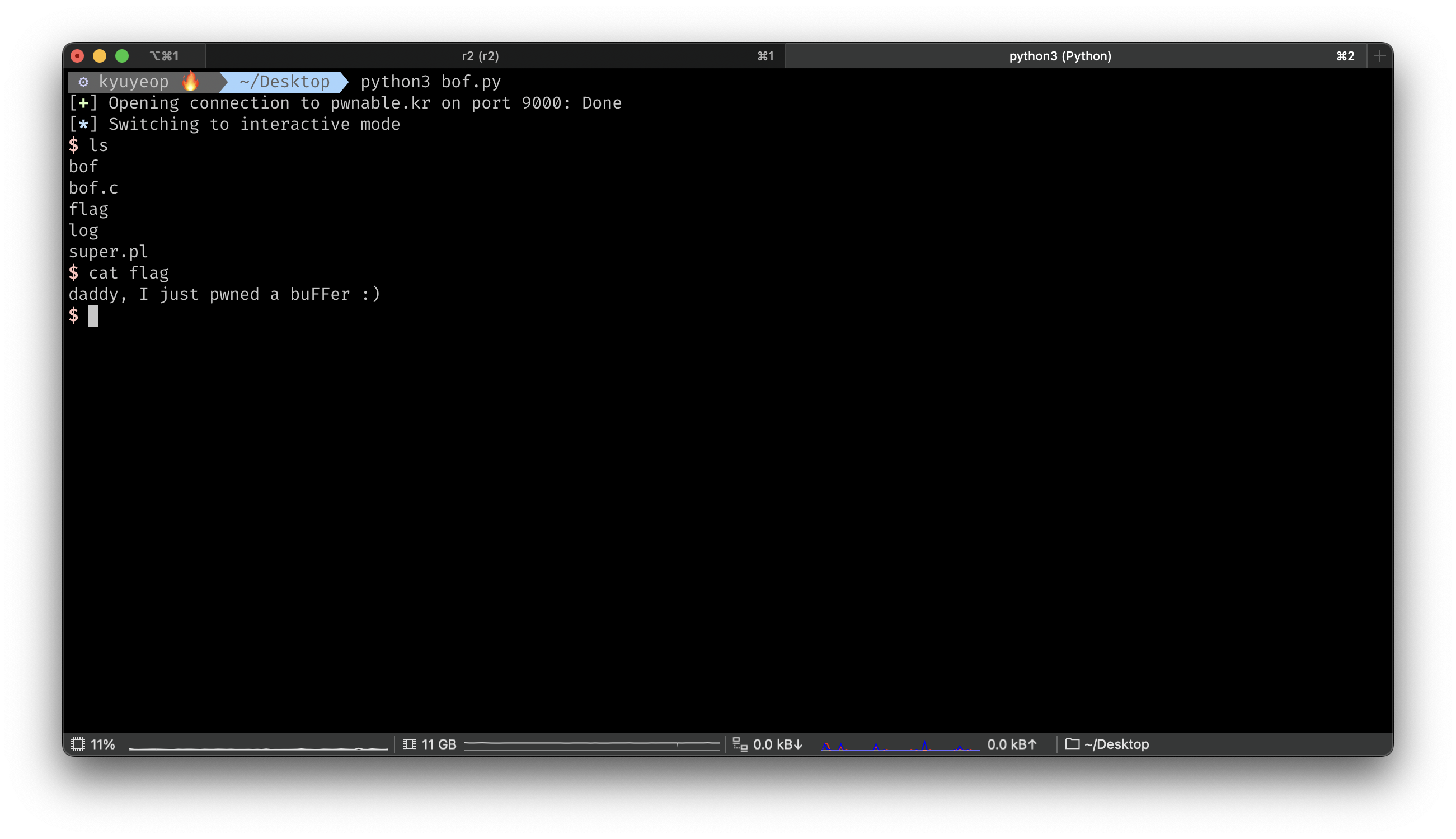
Task: Click the fire emoji after kyuyeop
Action: [x=190, y=81]
